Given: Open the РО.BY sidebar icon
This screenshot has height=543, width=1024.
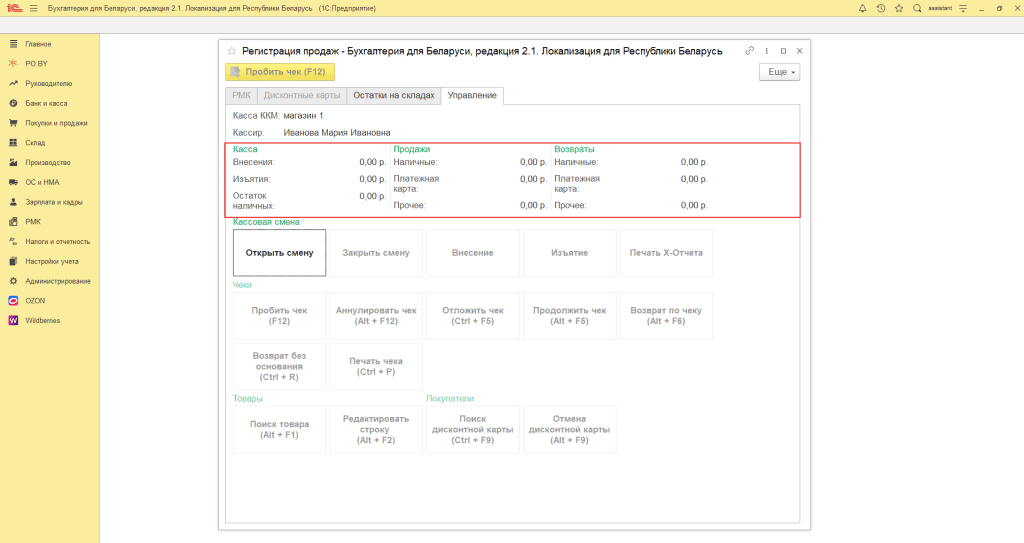Looking at the screenshot, I should pyautogui.click(x=13, y=63).
